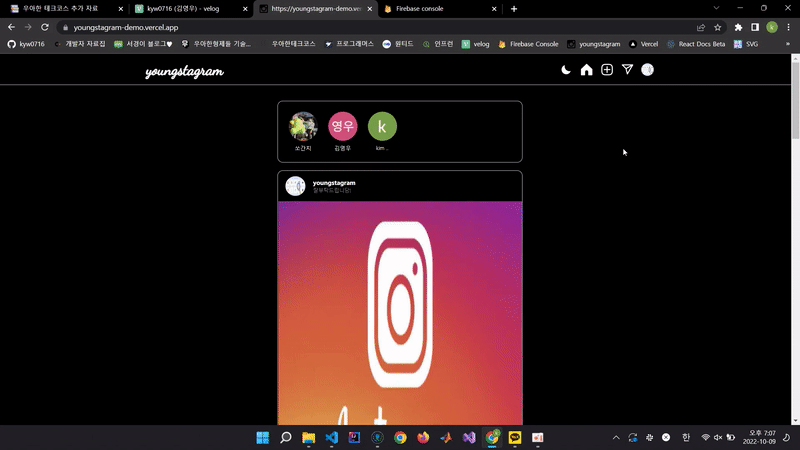Open the 원티드 bookmark
The image size is (800, 450).
coord(398,44)
